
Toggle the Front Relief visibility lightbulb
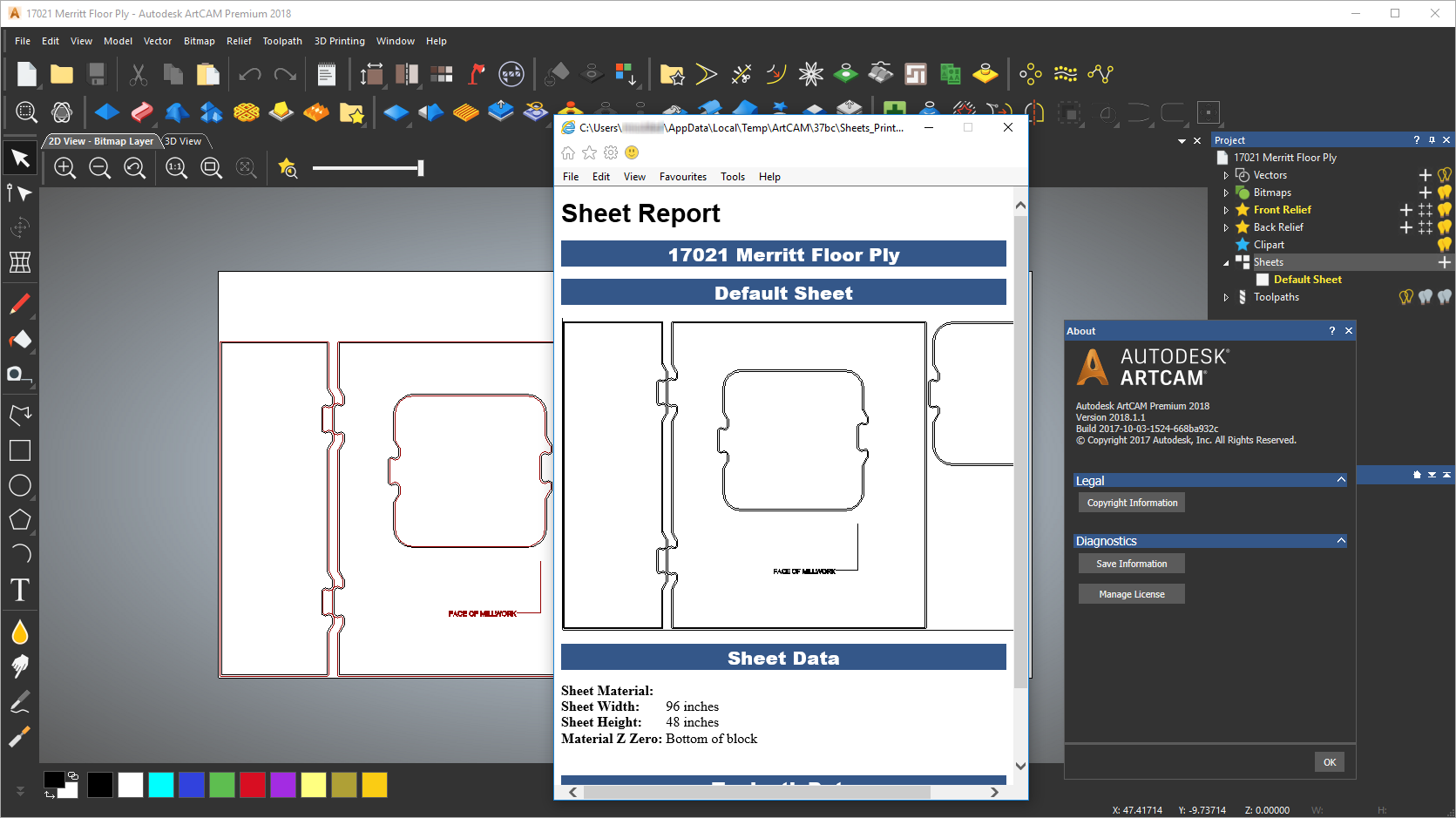click(x=1444, y=209)
